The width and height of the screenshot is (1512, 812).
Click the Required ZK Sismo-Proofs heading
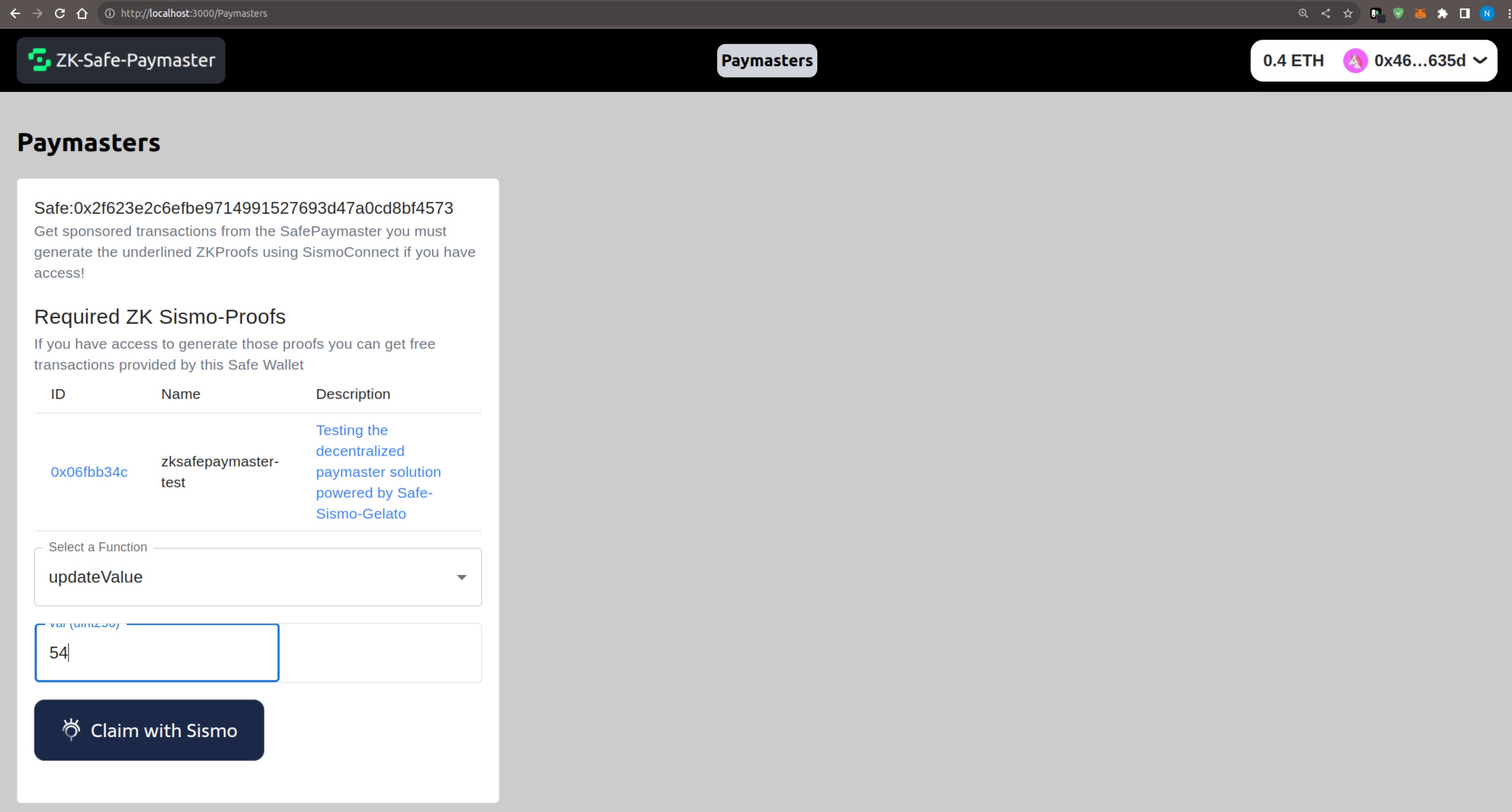[x=160, y=317]
